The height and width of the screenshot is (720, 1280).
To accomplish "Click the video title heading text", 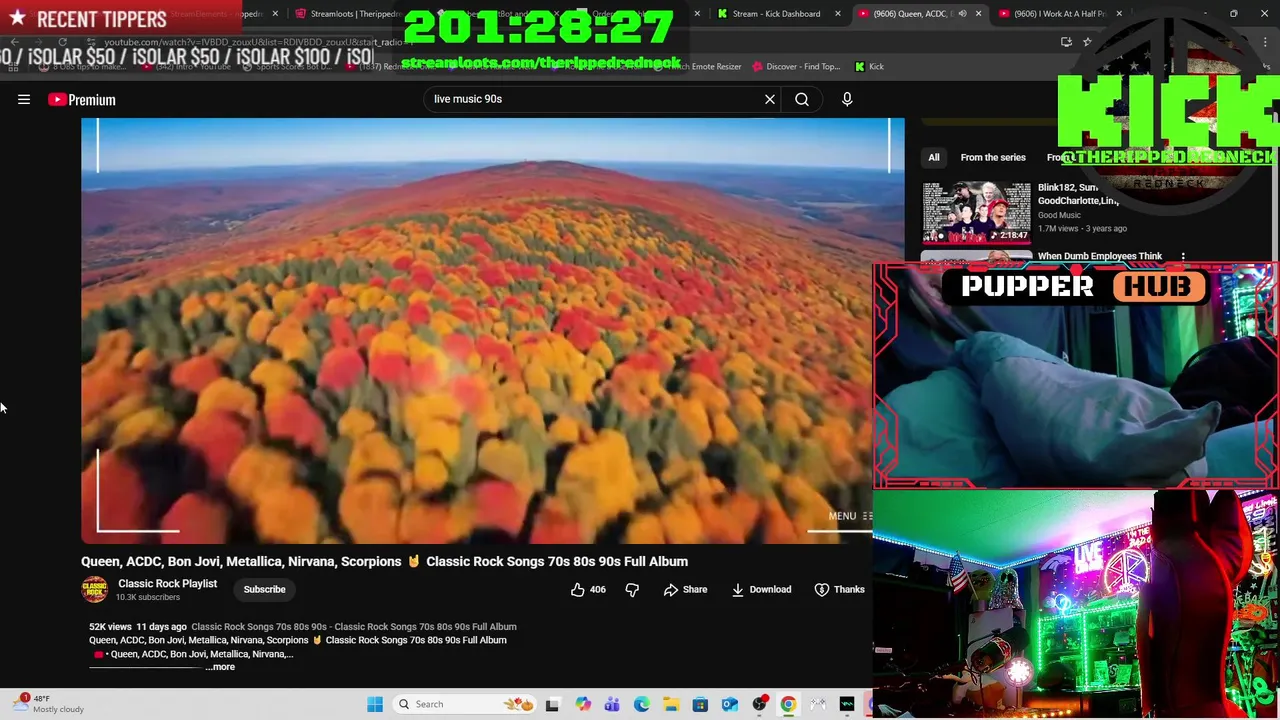I will point(384,561).
